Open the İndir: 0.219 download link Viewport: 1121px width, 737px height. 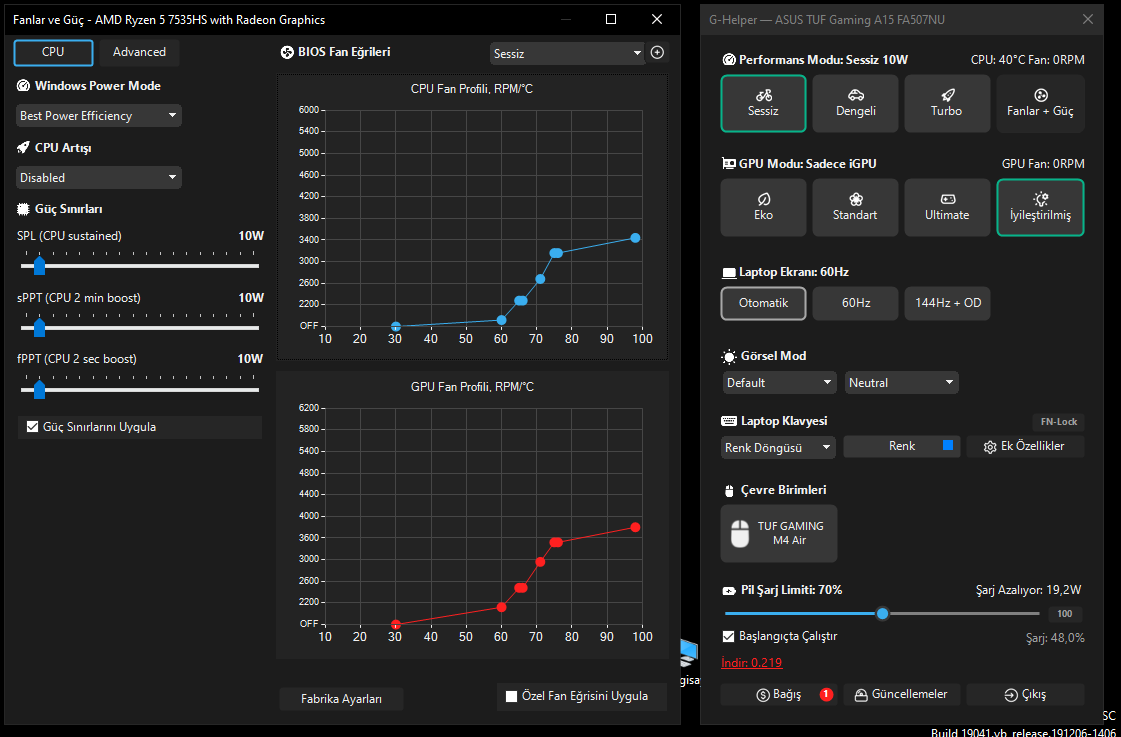pyautogui.click(x=751, y=663)
